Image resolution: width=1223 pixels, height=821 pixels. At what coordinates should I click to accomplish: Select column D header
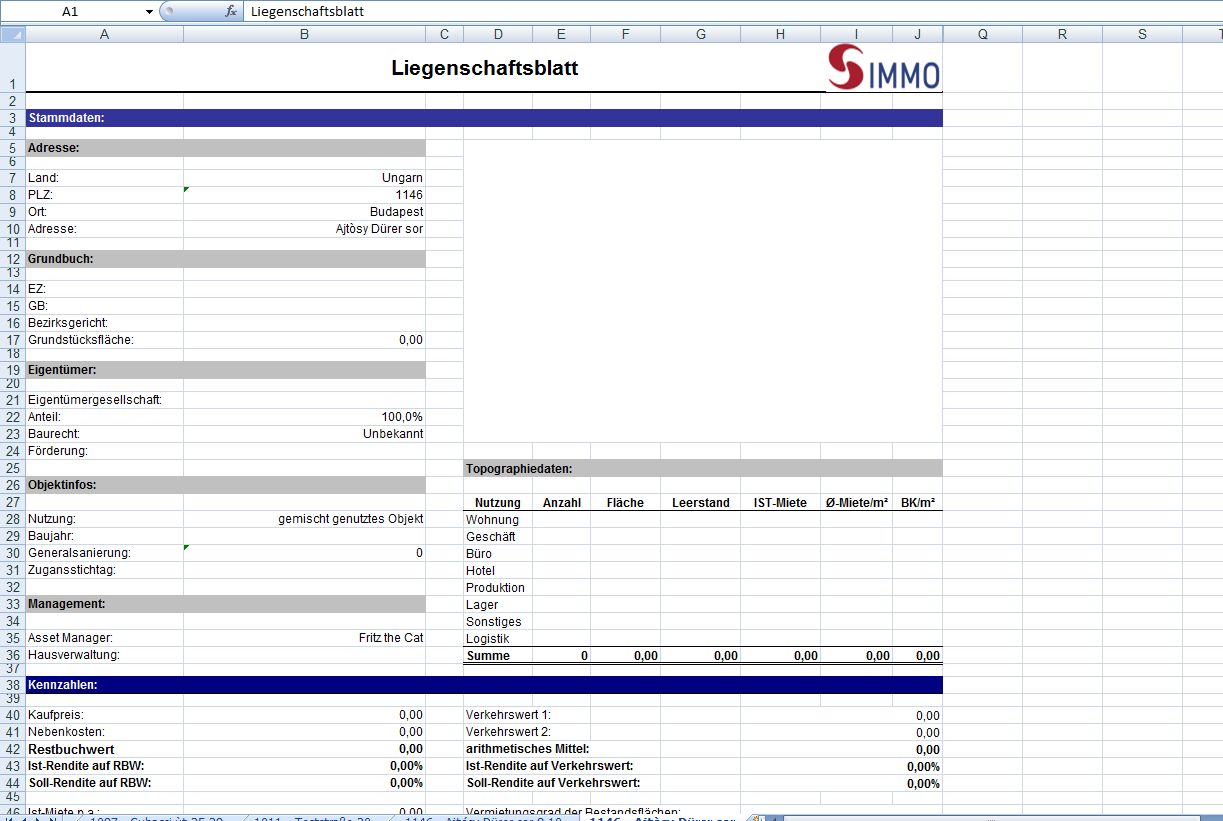pos(498,34)
